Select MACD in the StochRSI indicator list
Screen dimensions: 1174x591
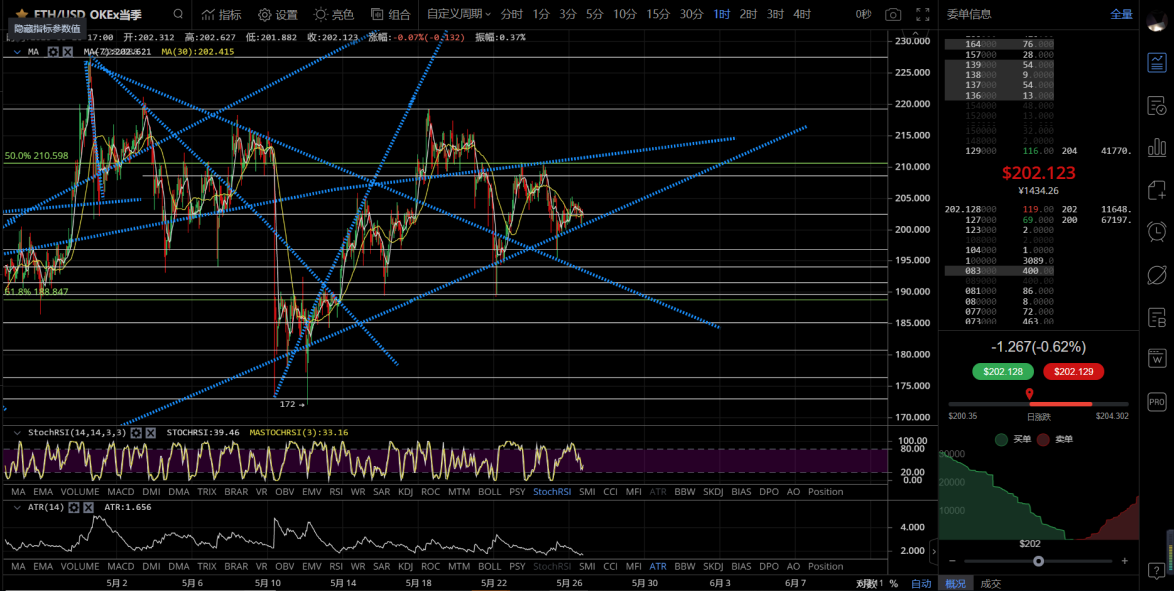(x=121, y=492)
